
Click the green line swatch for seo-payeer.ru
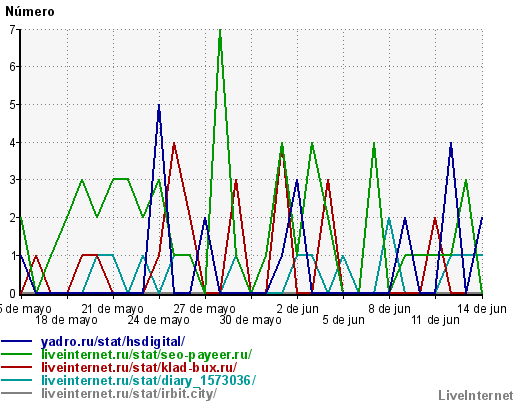[17, 354]
